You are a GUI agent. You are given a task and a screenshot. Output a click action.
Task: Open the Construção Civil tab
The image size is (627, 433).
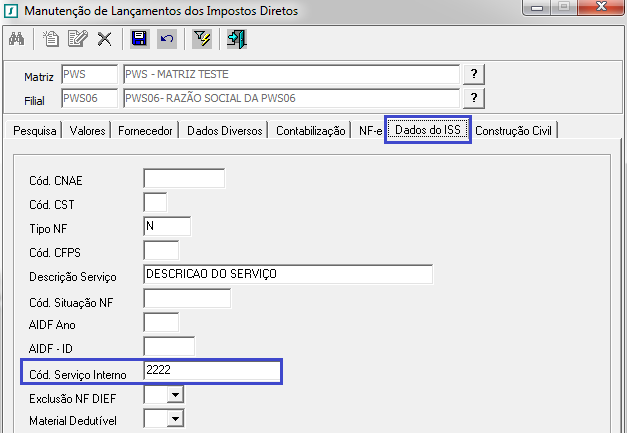click(x=513, y=131)
